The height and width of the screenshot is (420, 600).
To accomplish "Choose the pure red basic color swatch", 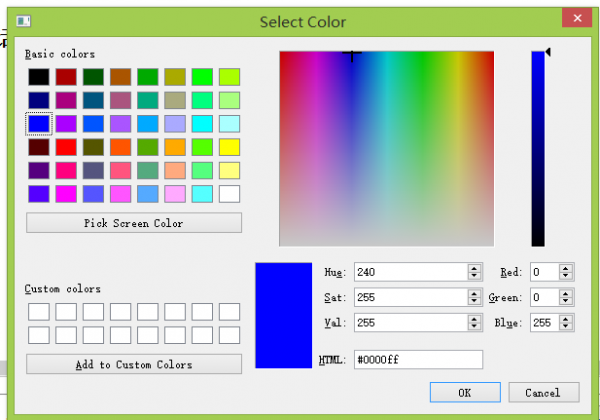I will click(66, 147).
